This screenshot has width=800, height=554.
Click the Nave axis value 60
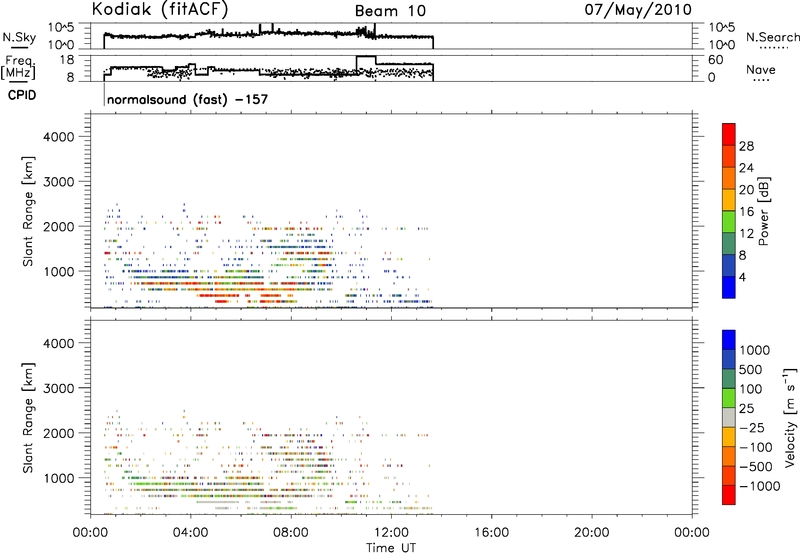[x=716, y=60]
